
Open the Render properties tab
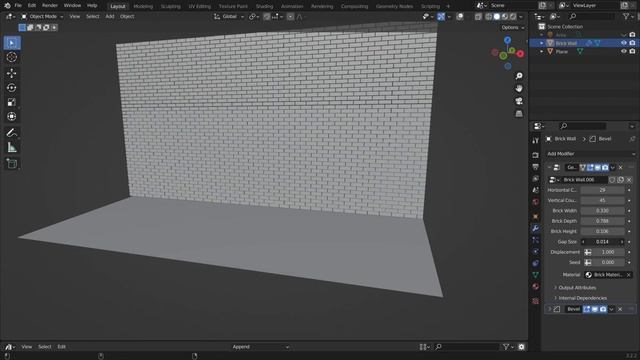pyautogui.click(x=535, y=155)
